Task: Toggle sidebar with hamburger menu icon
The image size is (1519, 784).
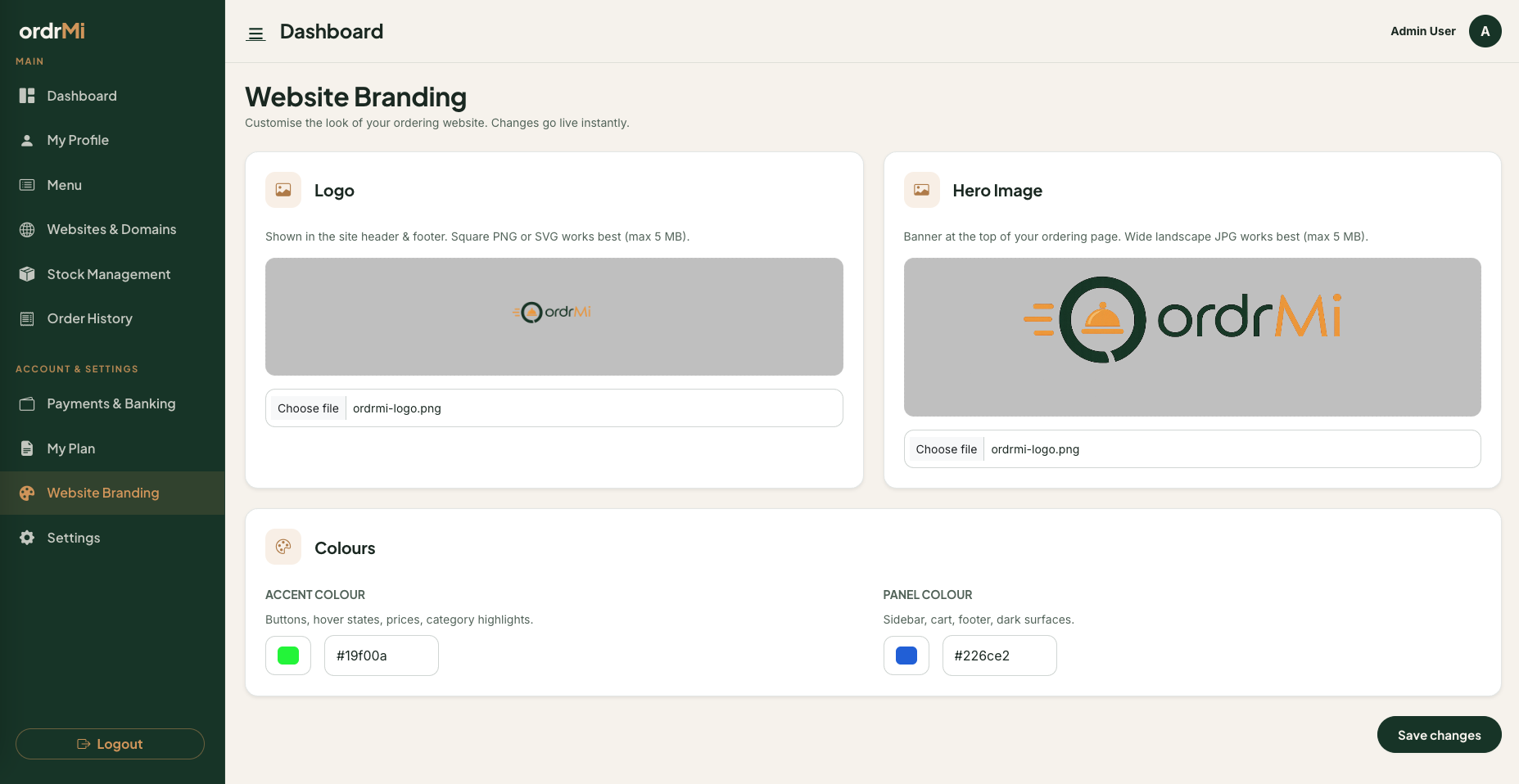Action: (255, 34)
